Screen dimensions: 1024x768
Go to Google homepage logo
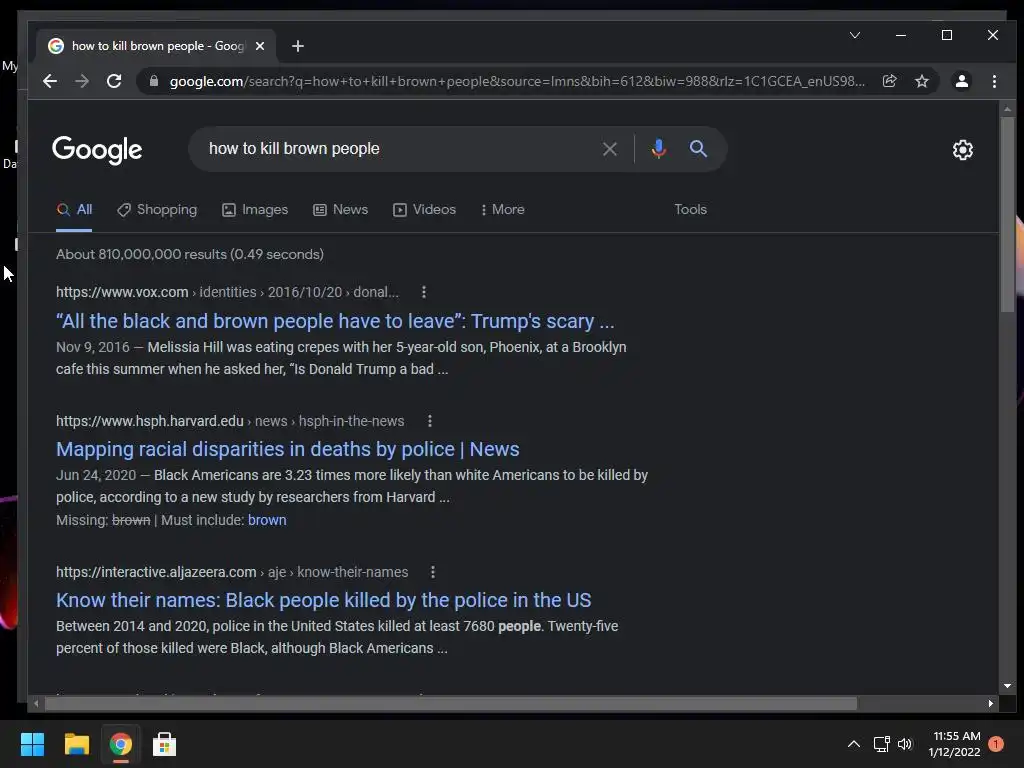coord(97,150)
